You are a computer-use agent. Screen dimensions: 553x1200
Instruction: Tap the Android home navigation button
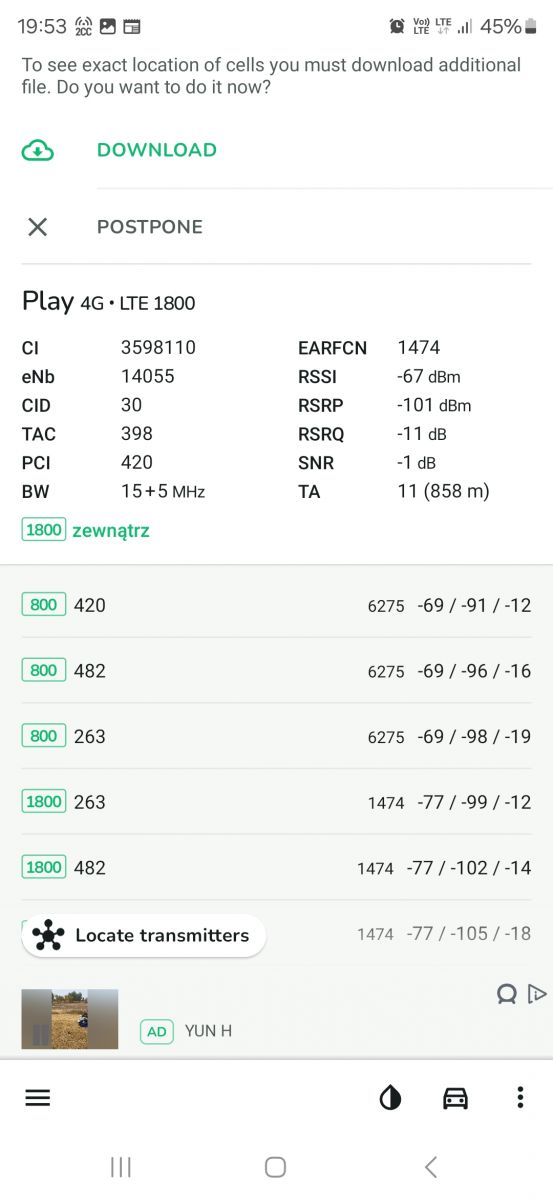(275, 1167)
